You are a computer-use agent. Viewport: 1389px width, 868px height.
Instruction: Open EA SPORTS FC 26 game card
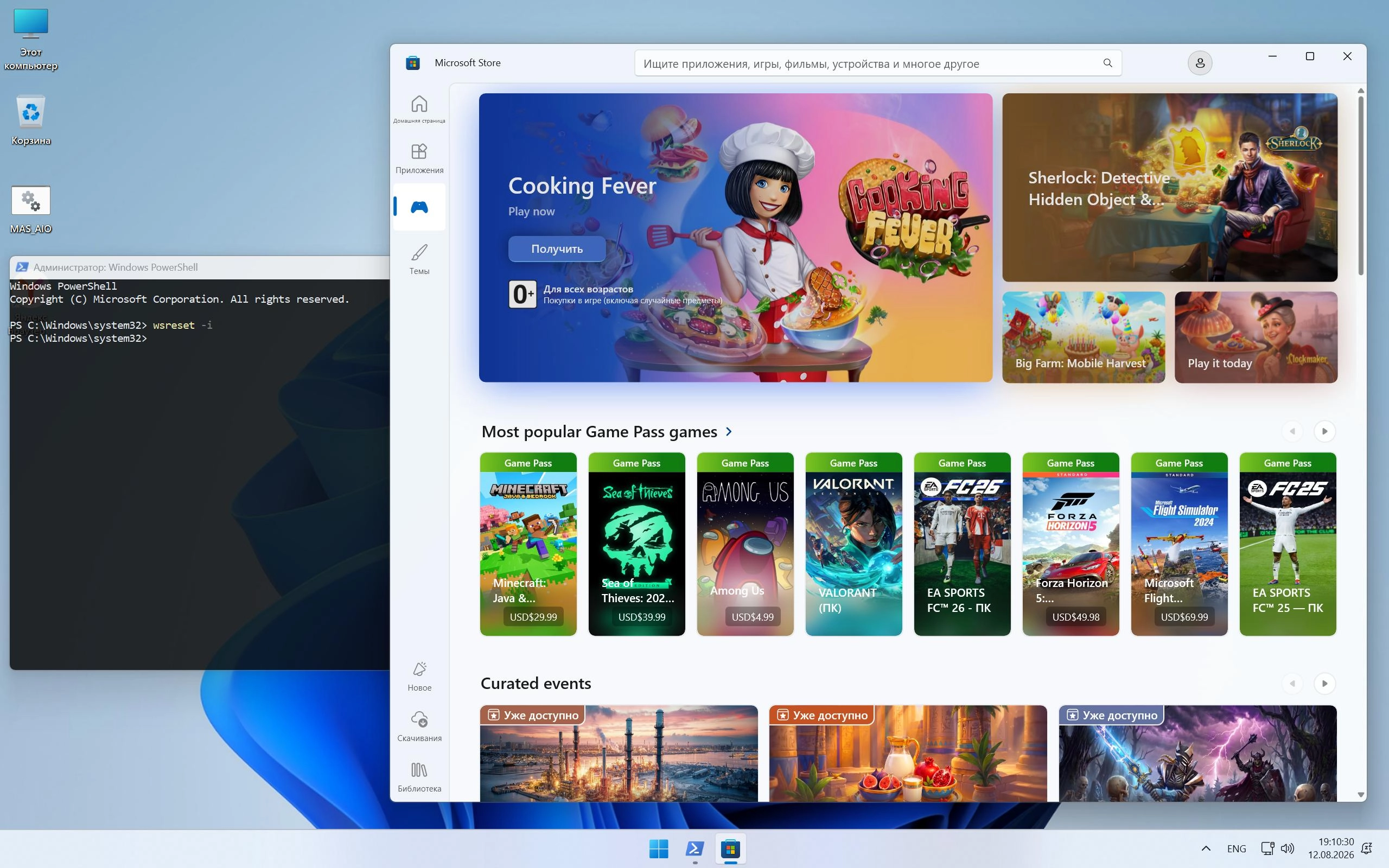pyautogui.click(x=962, y=544)
